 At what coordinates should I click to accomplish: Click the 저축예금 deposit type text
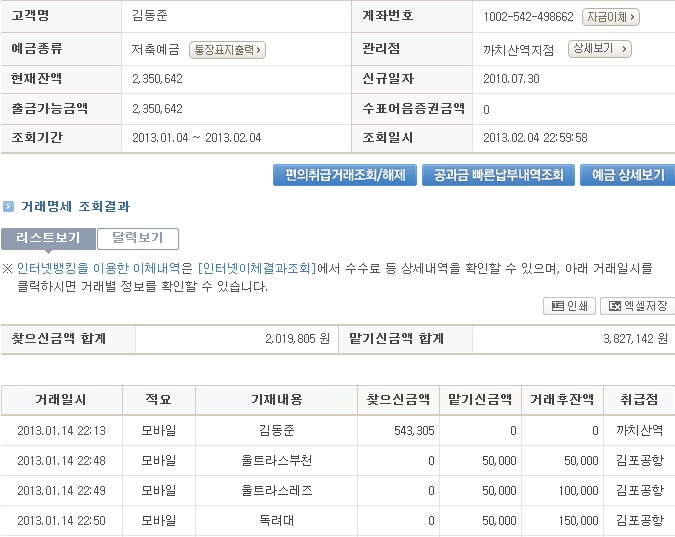click(x=155, y=49)
